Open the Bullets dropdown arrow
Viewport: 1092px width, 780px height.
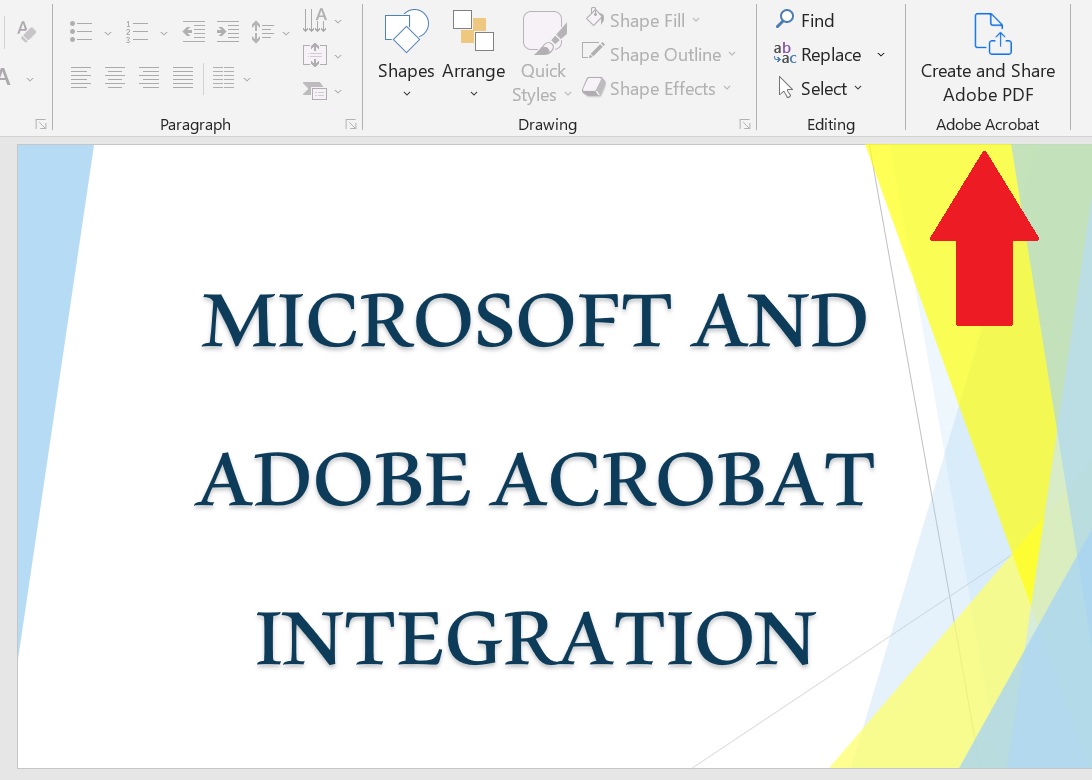pos(107,32)
